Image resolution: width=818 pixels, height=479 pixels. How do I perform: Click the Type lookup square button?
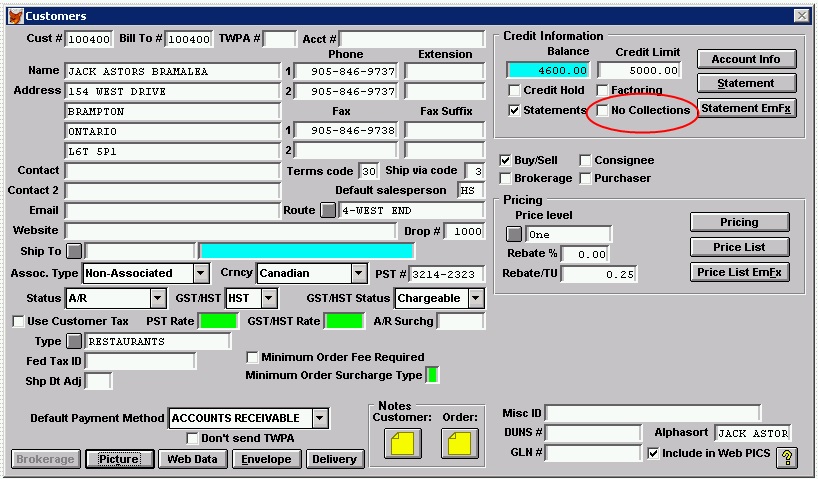tap(73, 342)
